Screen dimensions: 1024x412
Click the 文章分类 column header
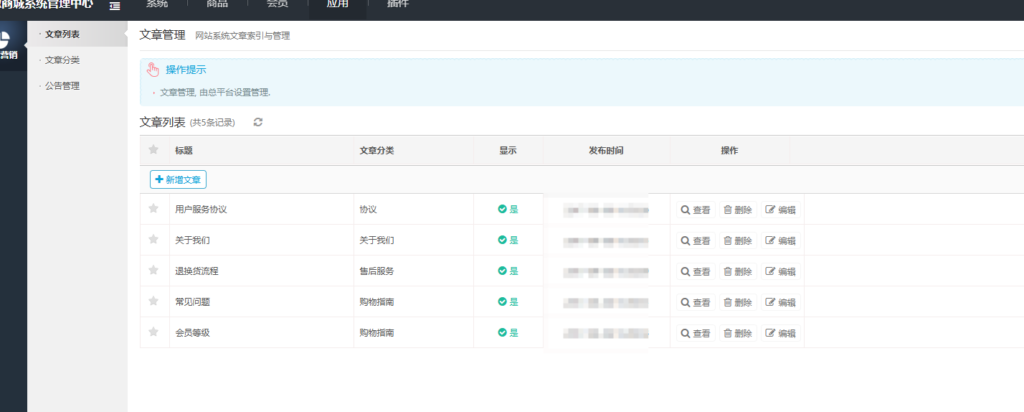click(x=377, y=150)
